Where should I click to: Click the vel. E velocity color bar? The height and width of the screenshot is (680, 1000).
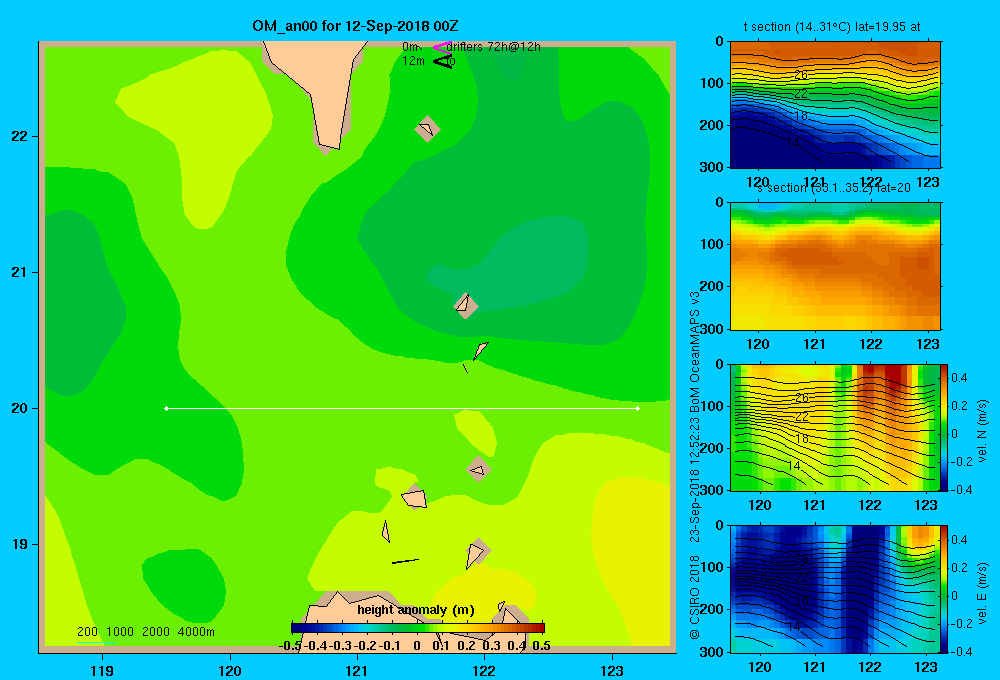tap(944, 589)
